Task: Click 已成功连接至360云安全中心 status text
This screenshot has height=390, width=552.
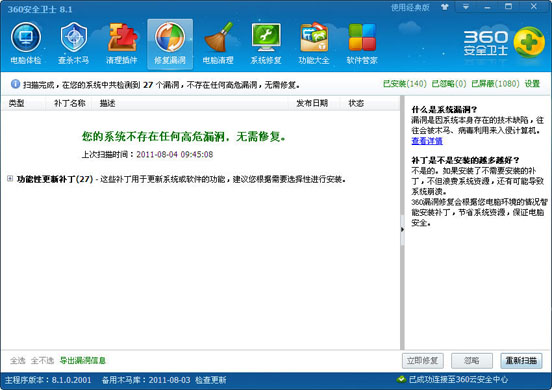Action: [x=458, y=380]
